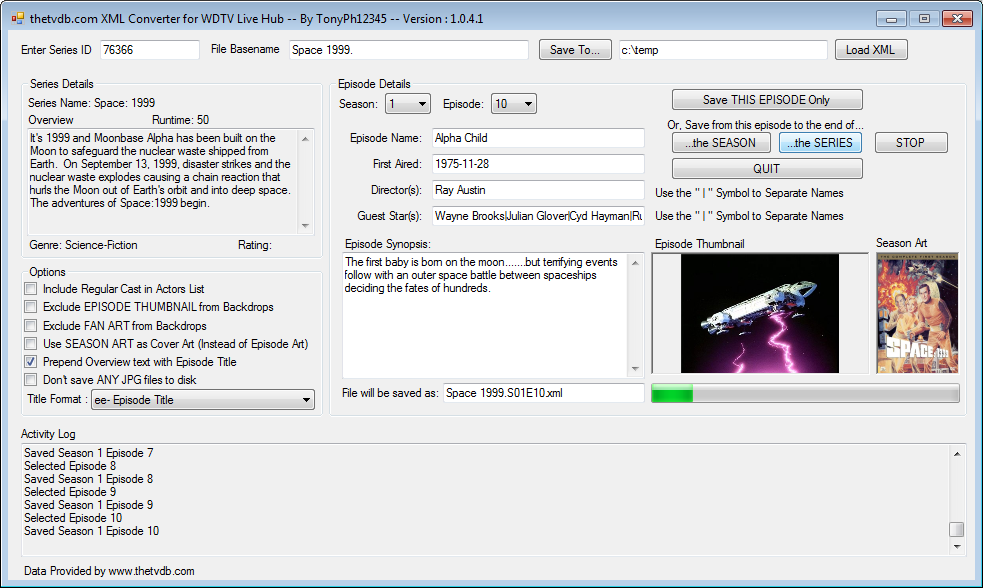Click the green save progress bar
This screenshot has height=588, width=983.
[x=806, y=394]
